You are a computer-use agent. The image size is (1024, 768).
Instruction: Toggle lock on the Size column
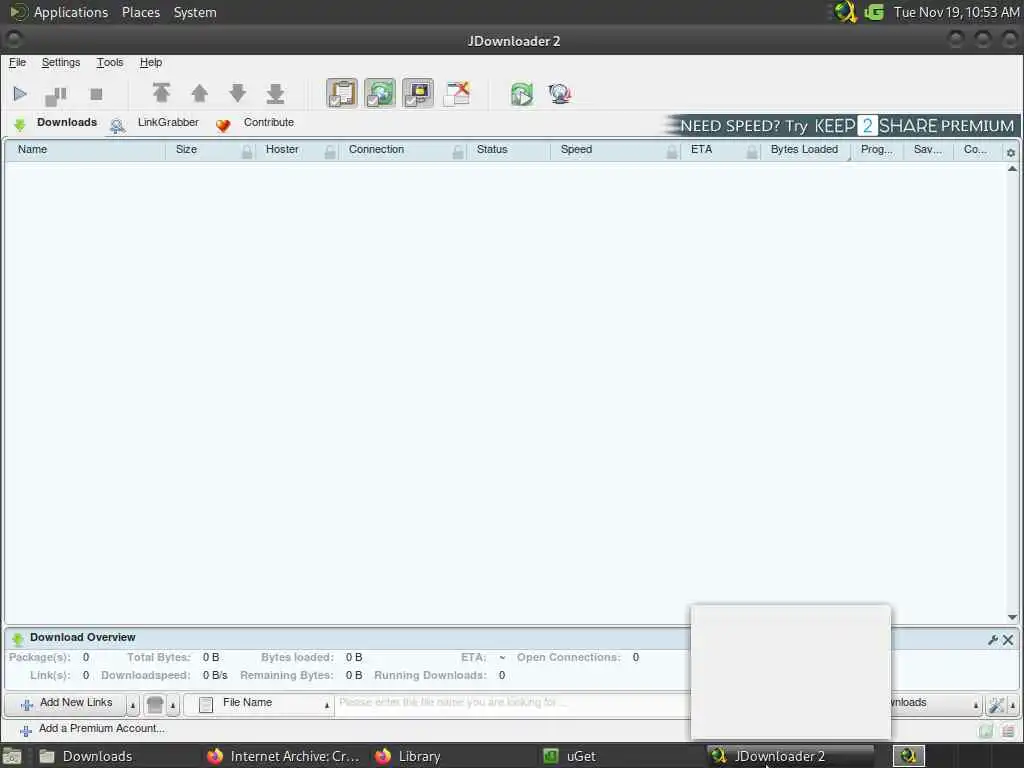pos(247,152)
